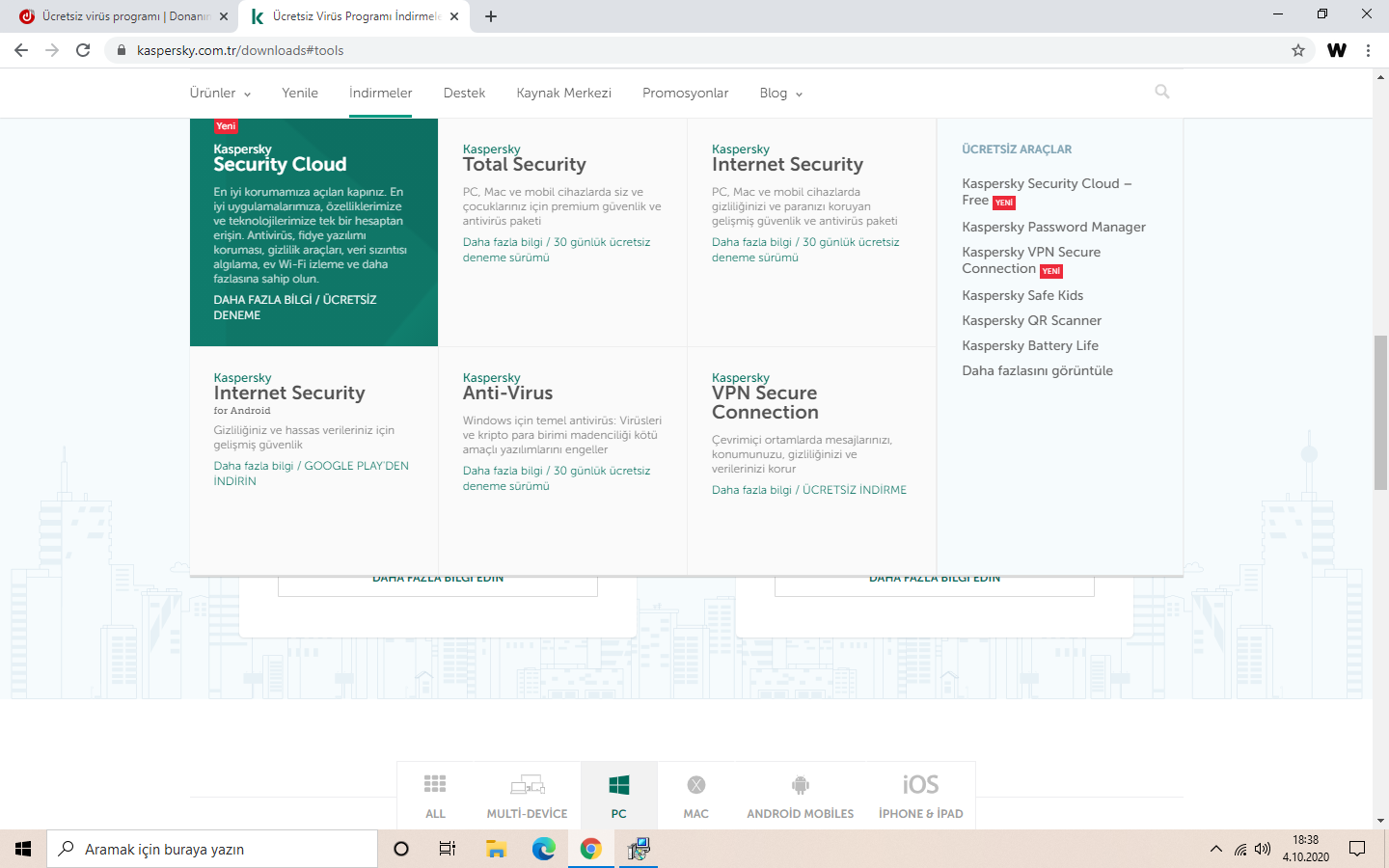Click the Kaspersky Anti-Virus heading
The image size is (1389, 868).
click(x=508, y=387)
